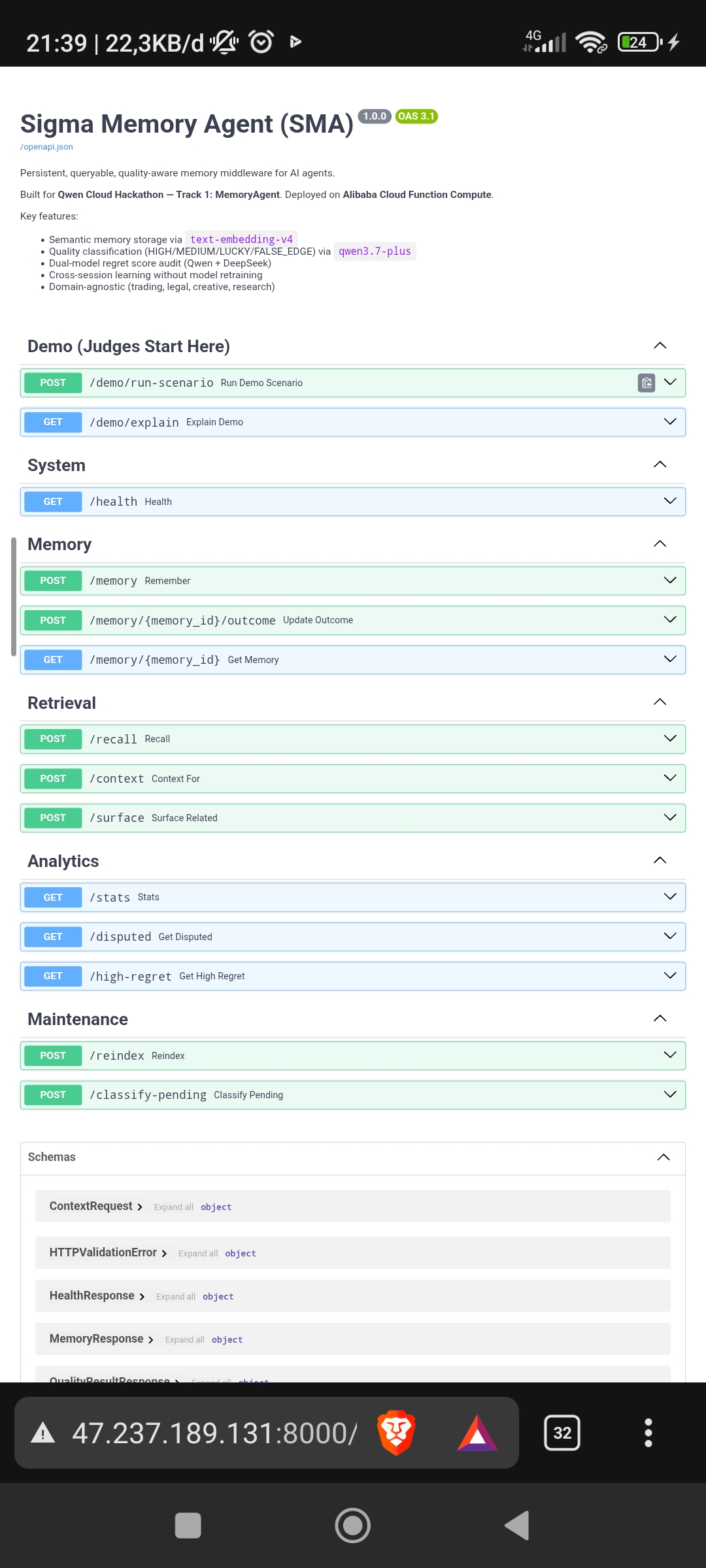Image resolution: width=706 pixels, height=1568 pixels.
Task: Expand the ContextRequest schema arrow
Action: coord(140,1207)
